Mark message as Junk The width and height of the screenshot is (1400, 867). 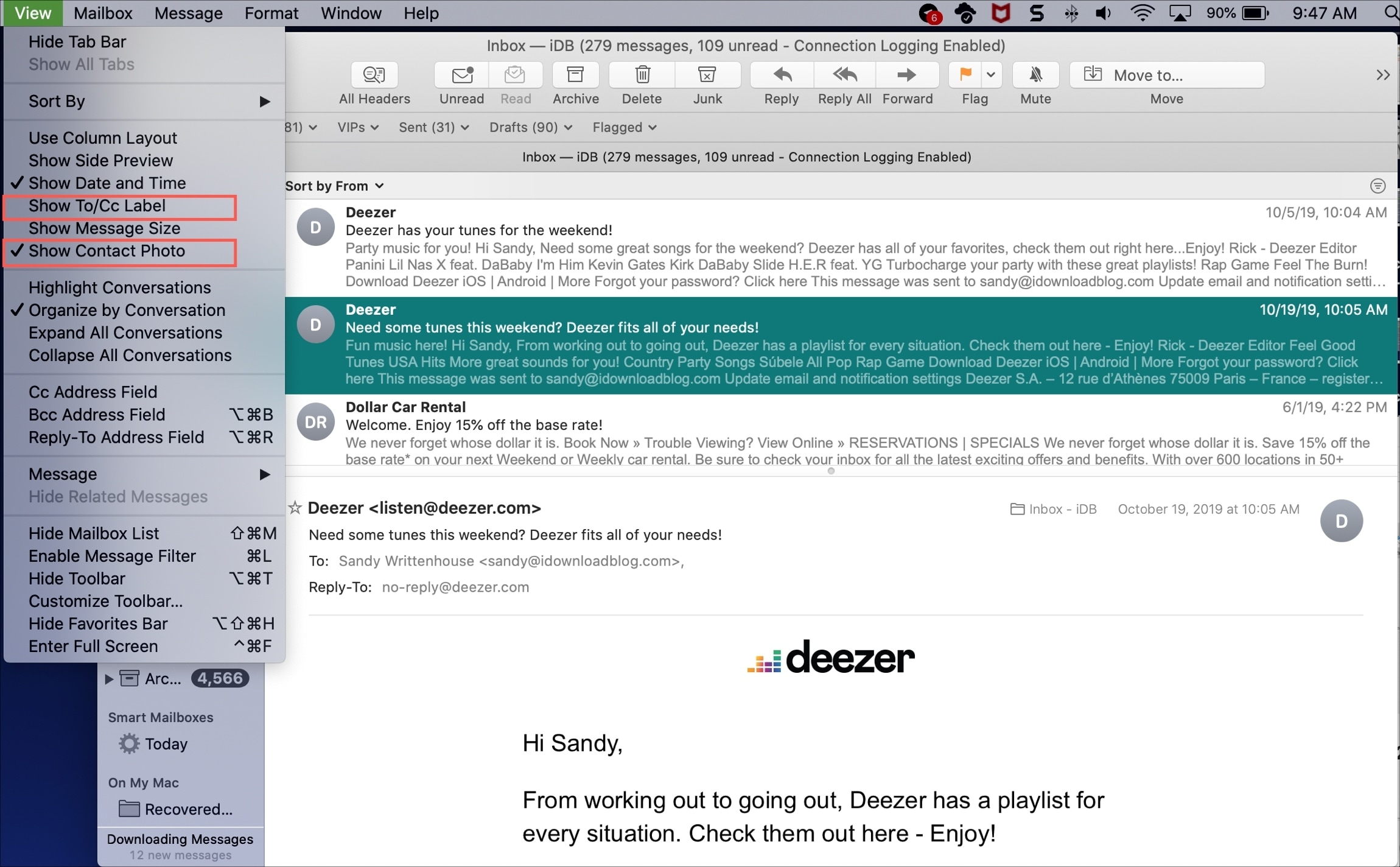[707, 75]
